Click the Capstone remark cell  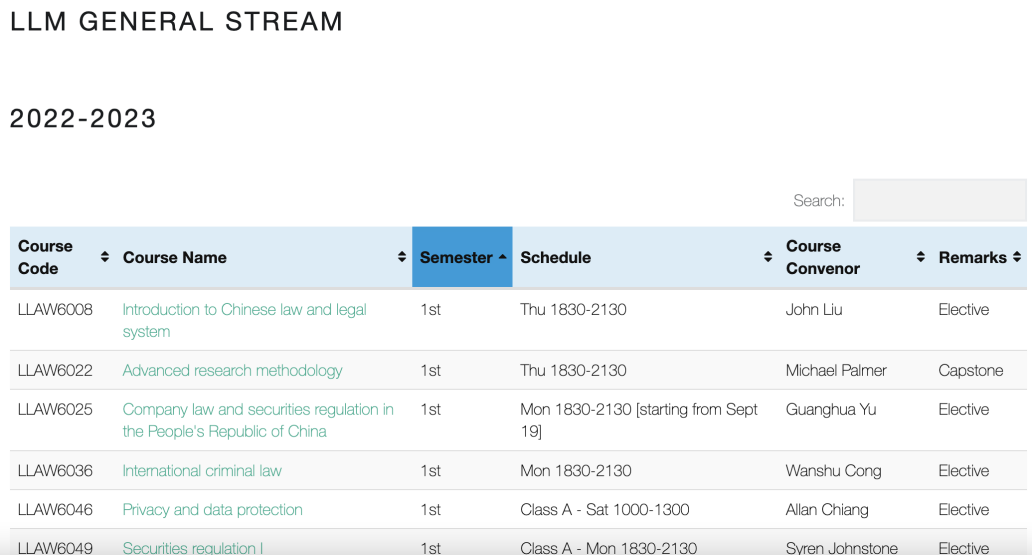(971, 370)
